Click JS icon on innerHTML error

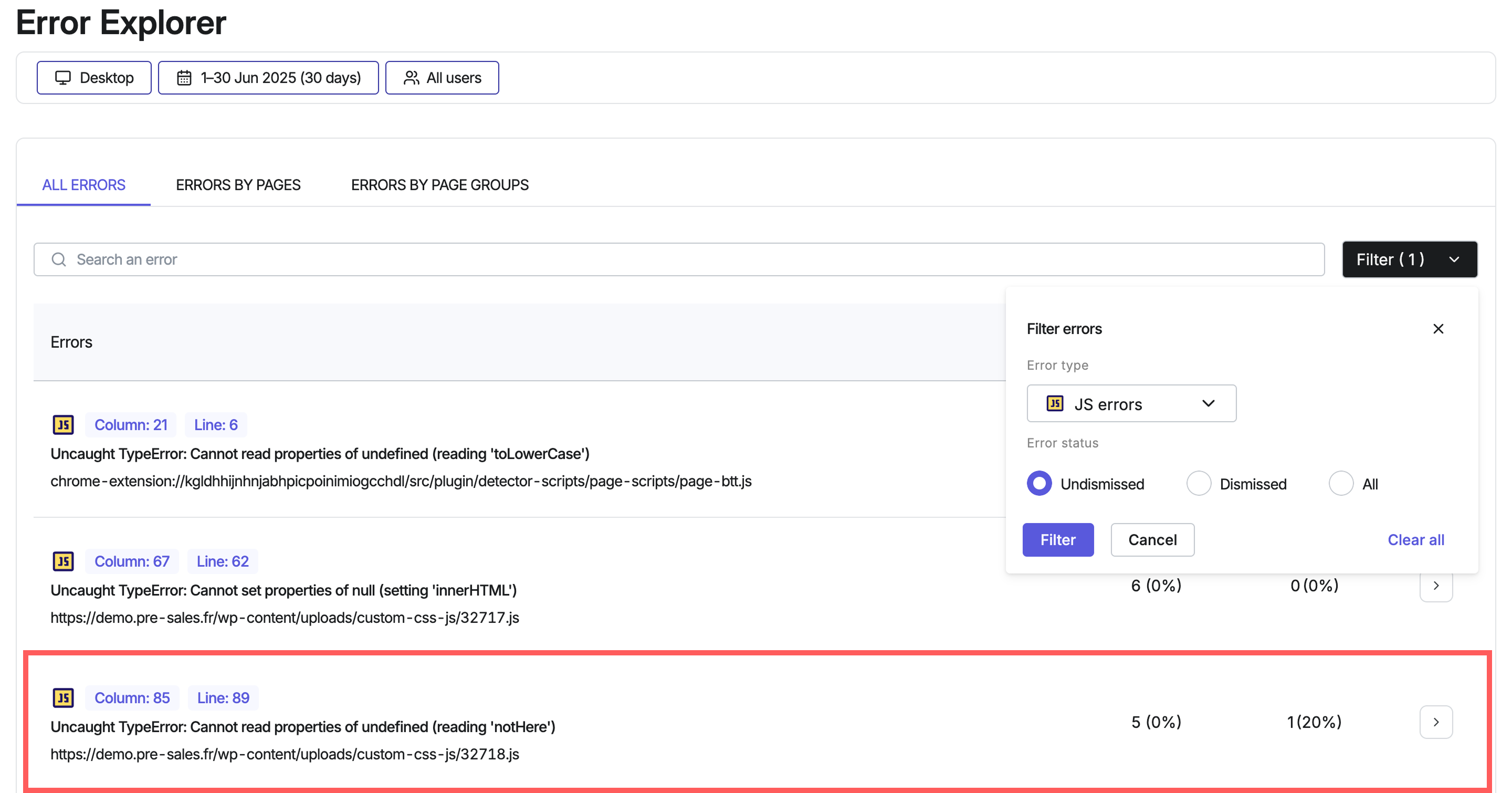coord(63,561)
